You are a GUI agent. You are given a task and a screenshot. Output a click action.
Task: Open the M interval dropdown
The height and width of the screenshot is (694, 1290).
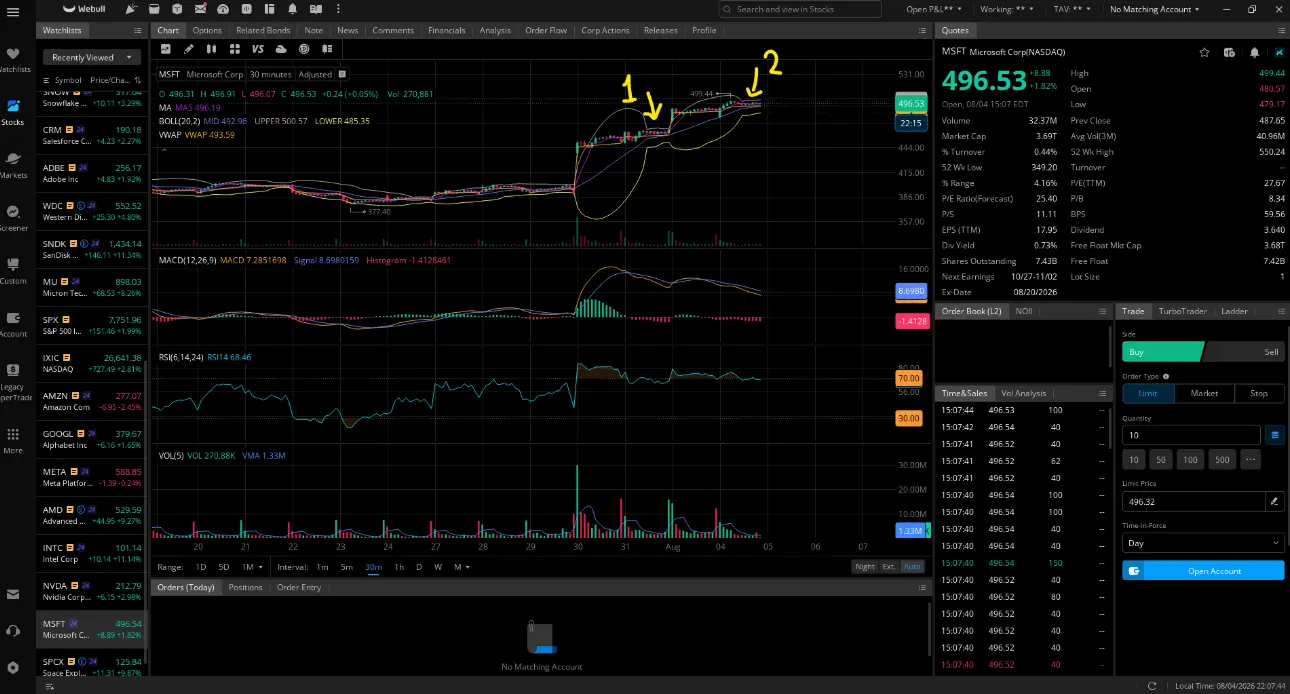(462, 567)
